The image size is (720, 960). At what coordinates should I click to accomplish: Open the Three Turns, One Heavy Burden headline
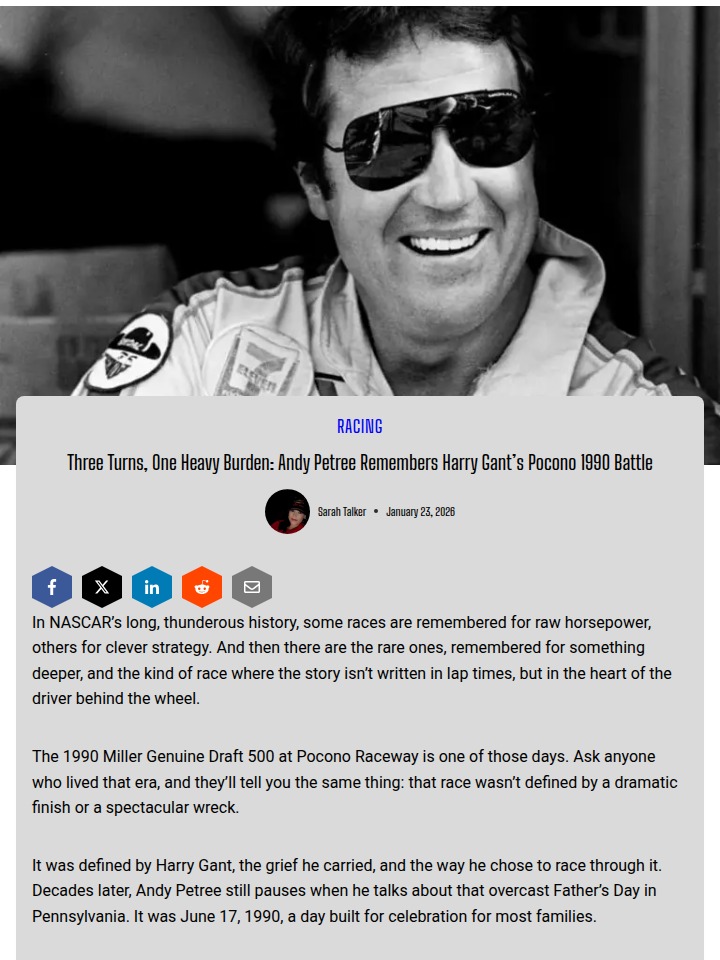360,463
